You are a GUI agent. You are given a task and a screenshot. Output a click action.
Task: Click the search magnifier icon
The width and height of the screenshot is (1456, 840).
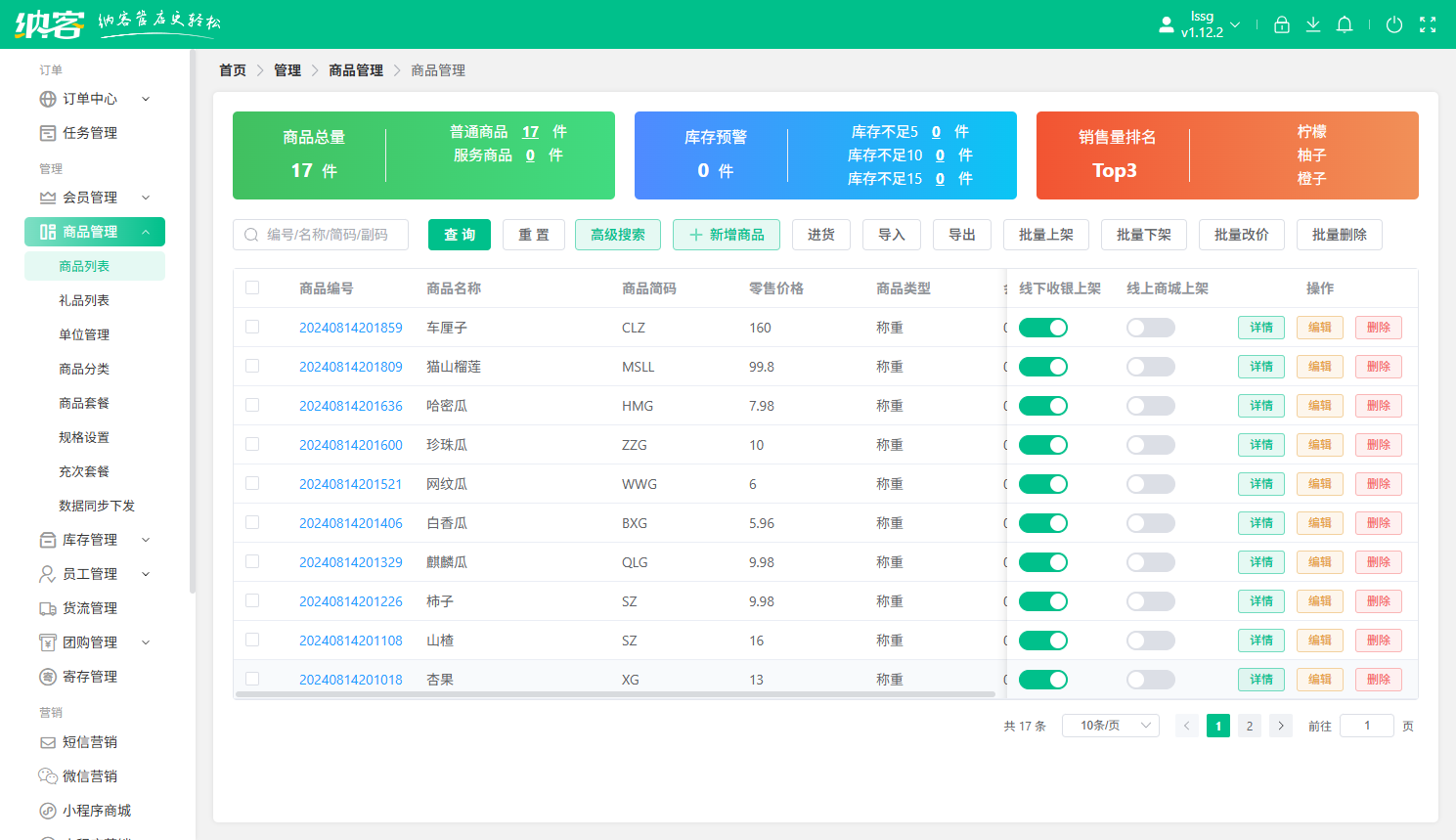tap(251, 235)
